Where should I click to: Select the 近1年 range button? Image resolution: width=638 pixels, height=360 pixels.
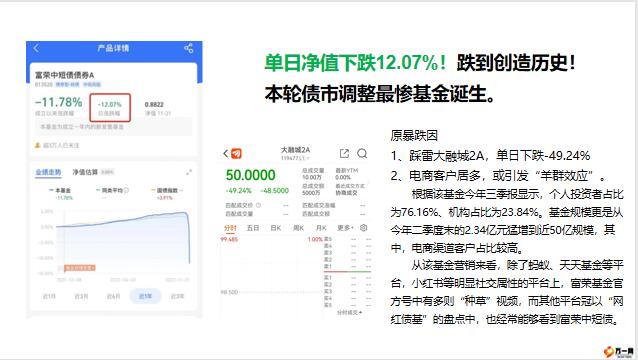pyautogui.click(x=145, y=296)
